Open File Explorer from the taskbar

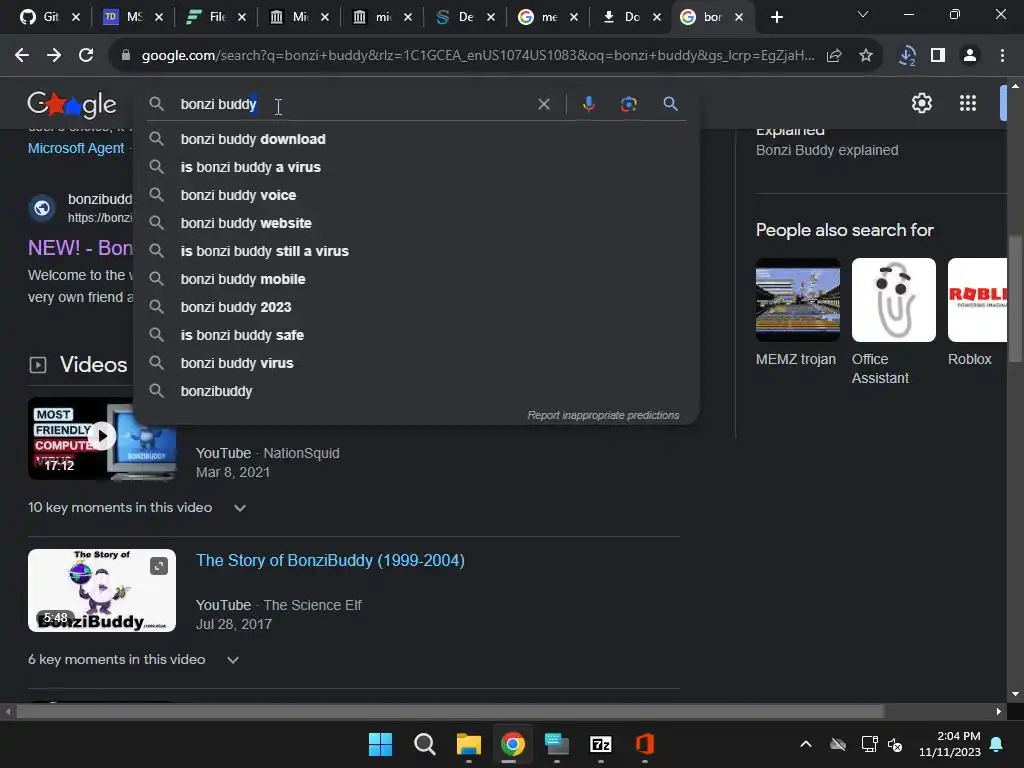[469, 744]
